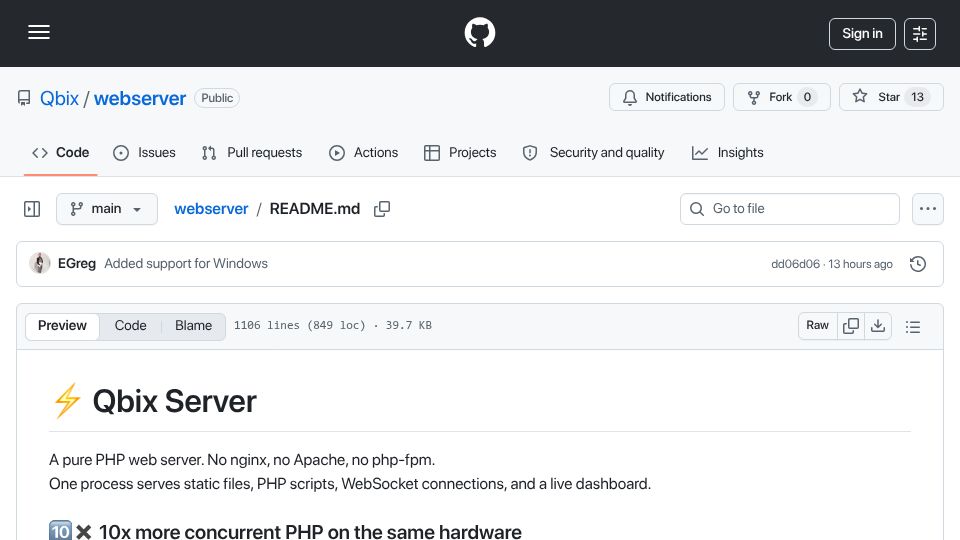960x540 pixels.
Task: Open the document outline list icon
Action: click(913, 326)
